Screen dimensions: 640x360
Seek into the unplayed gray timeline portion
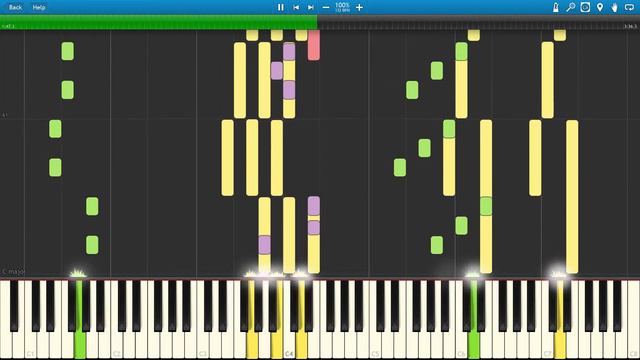478,22
